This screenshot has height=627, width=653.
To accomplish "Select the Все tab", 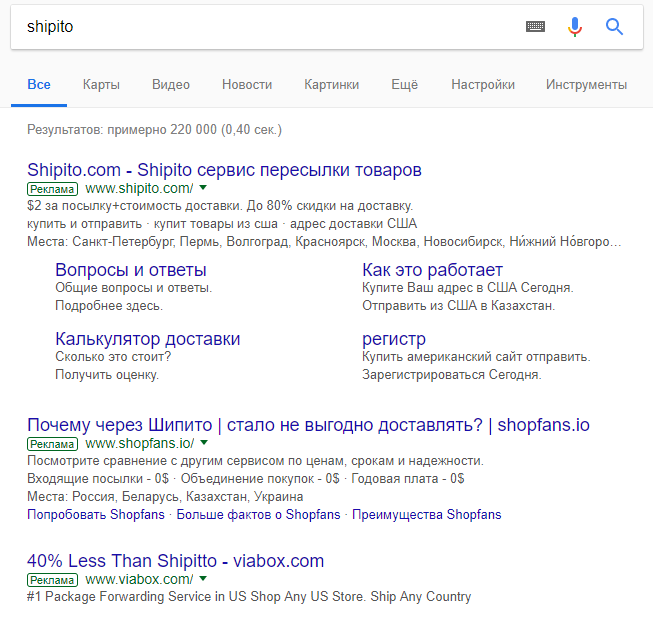I will click(39, 85).
